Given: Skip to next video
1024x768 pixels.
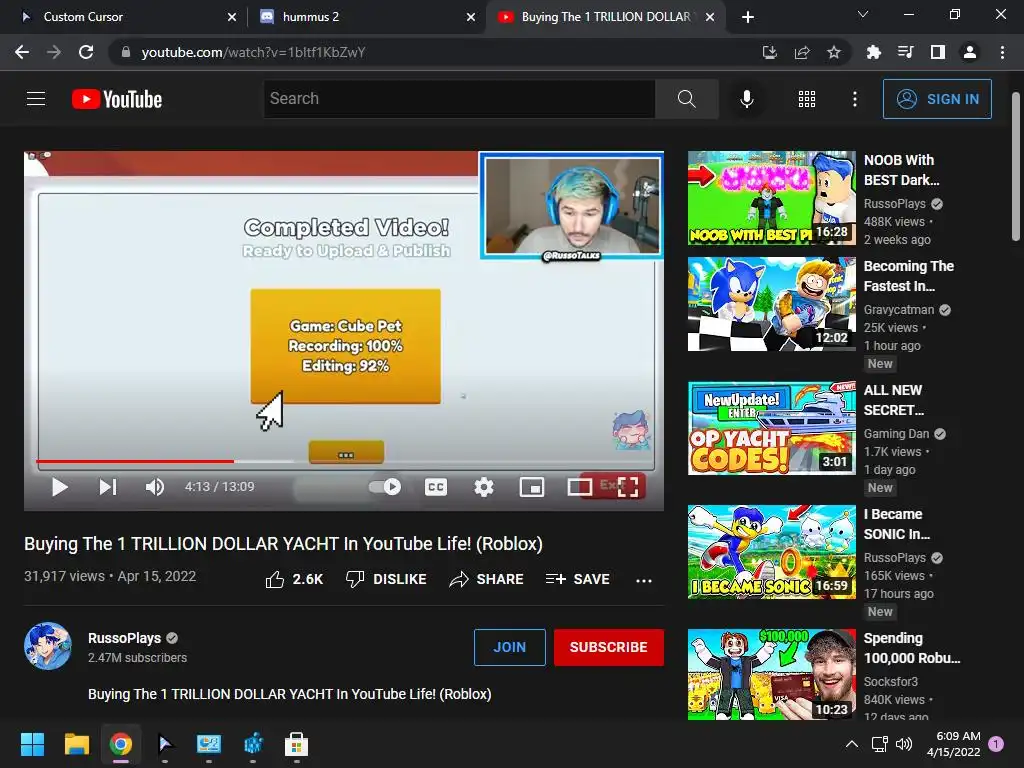Looking at the screenshot, I should click(x=107, y=487).
